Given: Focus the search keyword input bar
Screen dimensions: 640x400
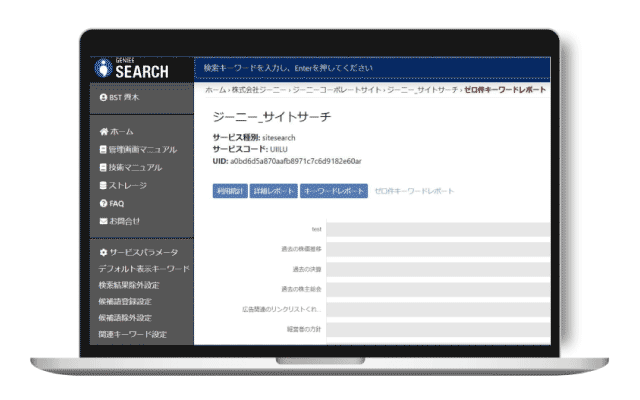Looking at the screenshot, I should [372, 68].
